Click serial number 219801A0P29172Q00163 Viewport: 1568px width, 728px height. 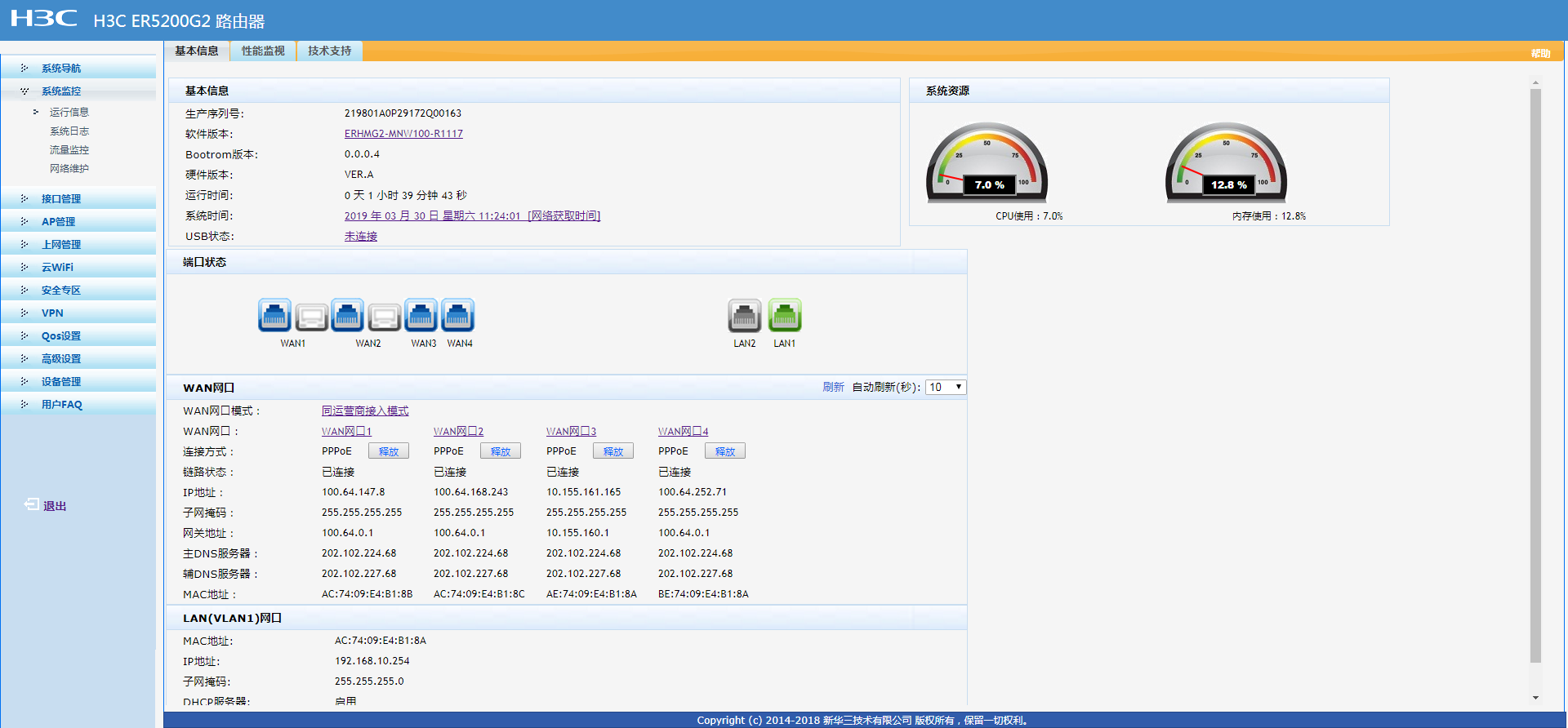(x=403, y=113)
